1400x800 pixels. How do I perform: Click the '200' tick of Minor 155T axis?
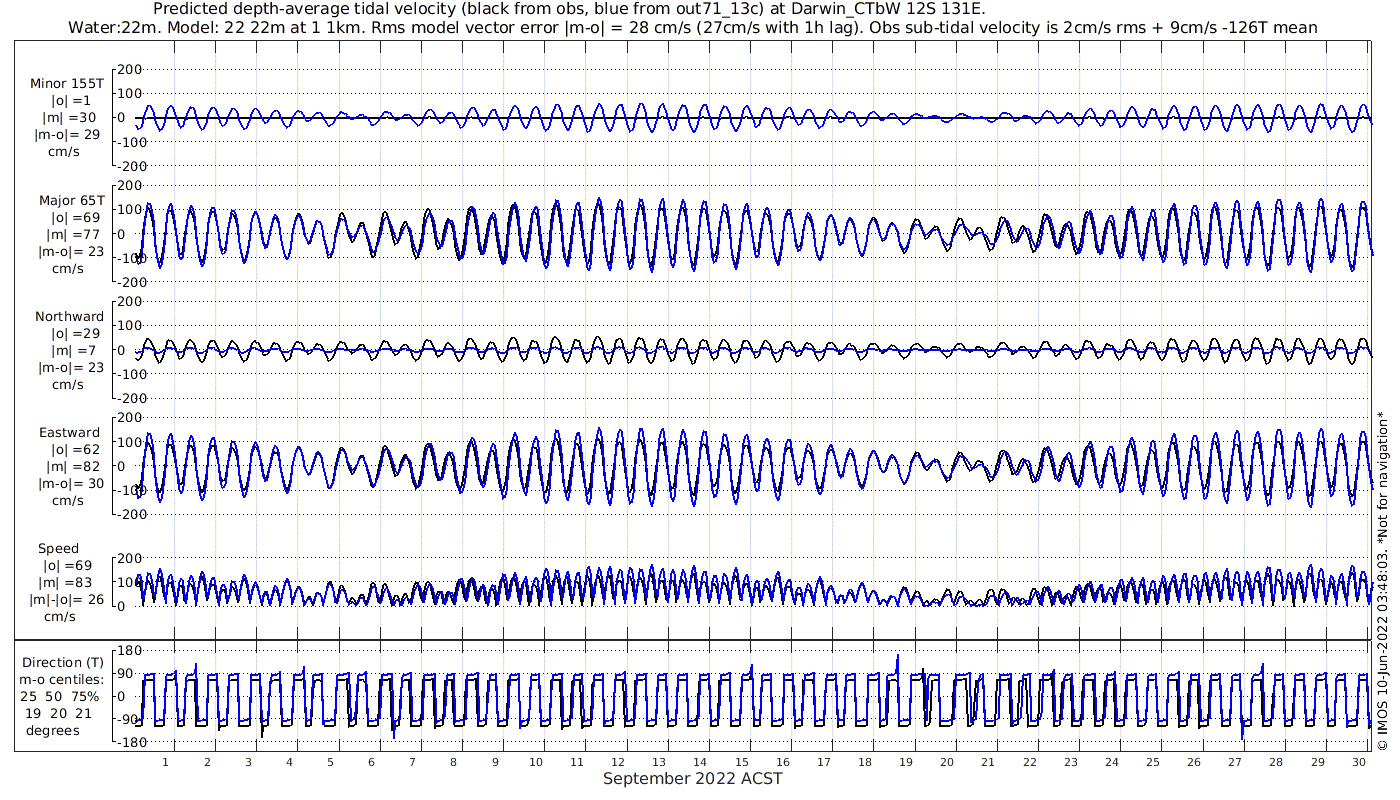coord(130,69)
